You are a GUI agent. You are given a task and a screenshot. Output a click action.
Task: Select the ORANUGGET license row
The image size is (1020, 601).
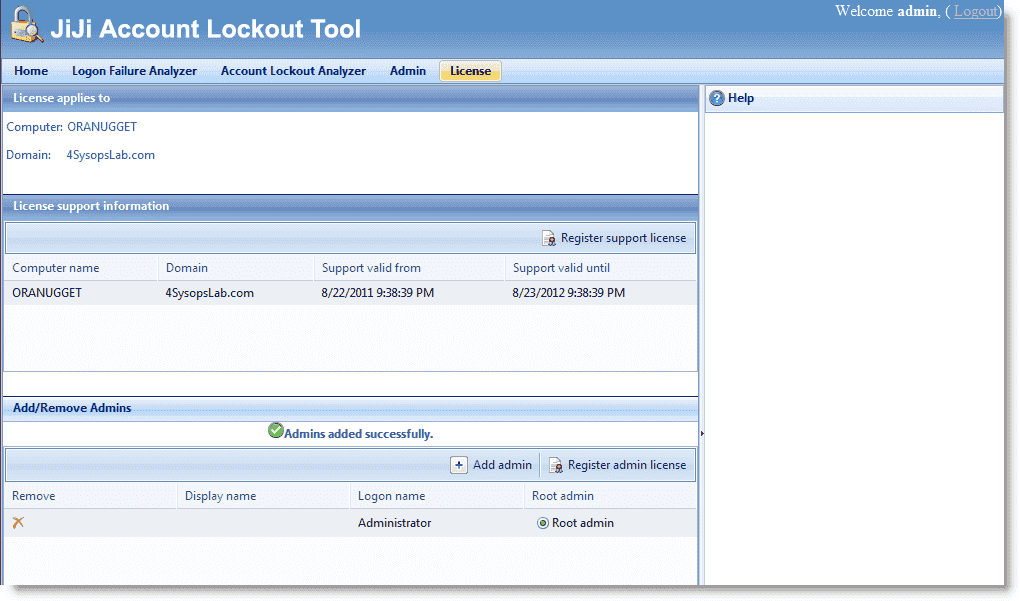pos(350,293)
